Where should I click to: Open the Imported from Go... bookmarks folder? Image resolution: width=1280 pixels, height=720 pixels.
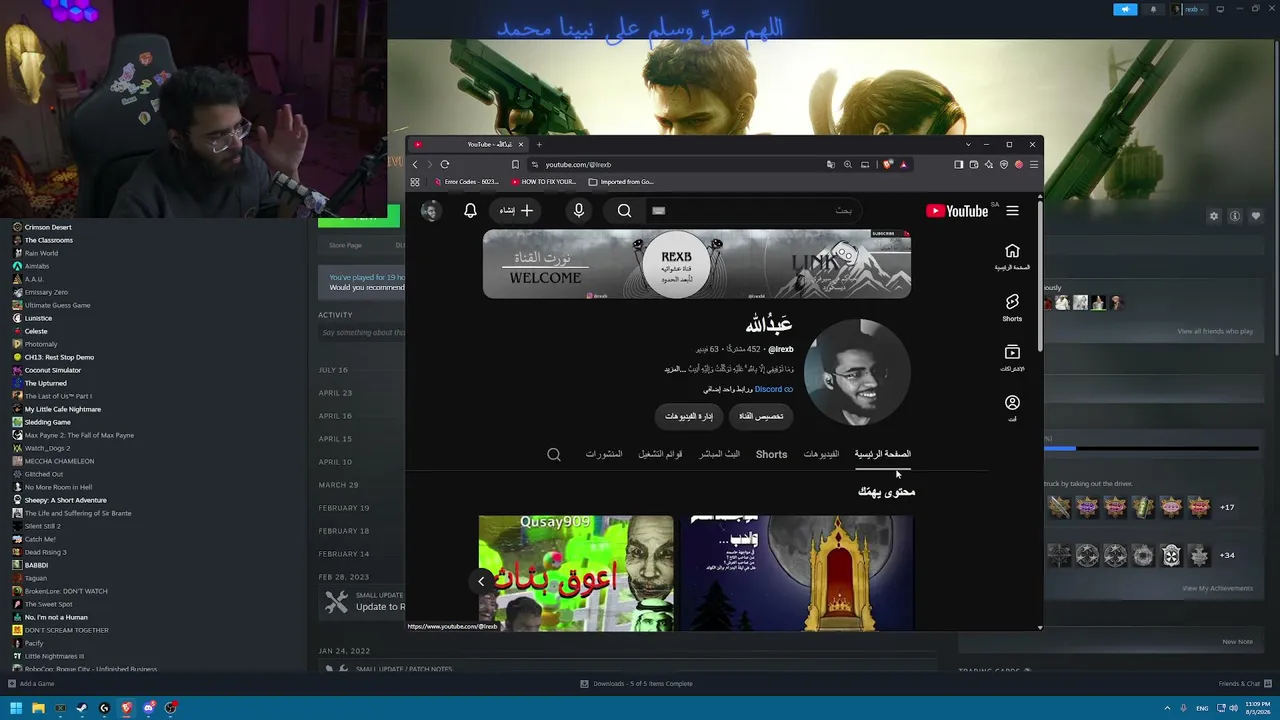pyautogui.click(x=621, y=182)
